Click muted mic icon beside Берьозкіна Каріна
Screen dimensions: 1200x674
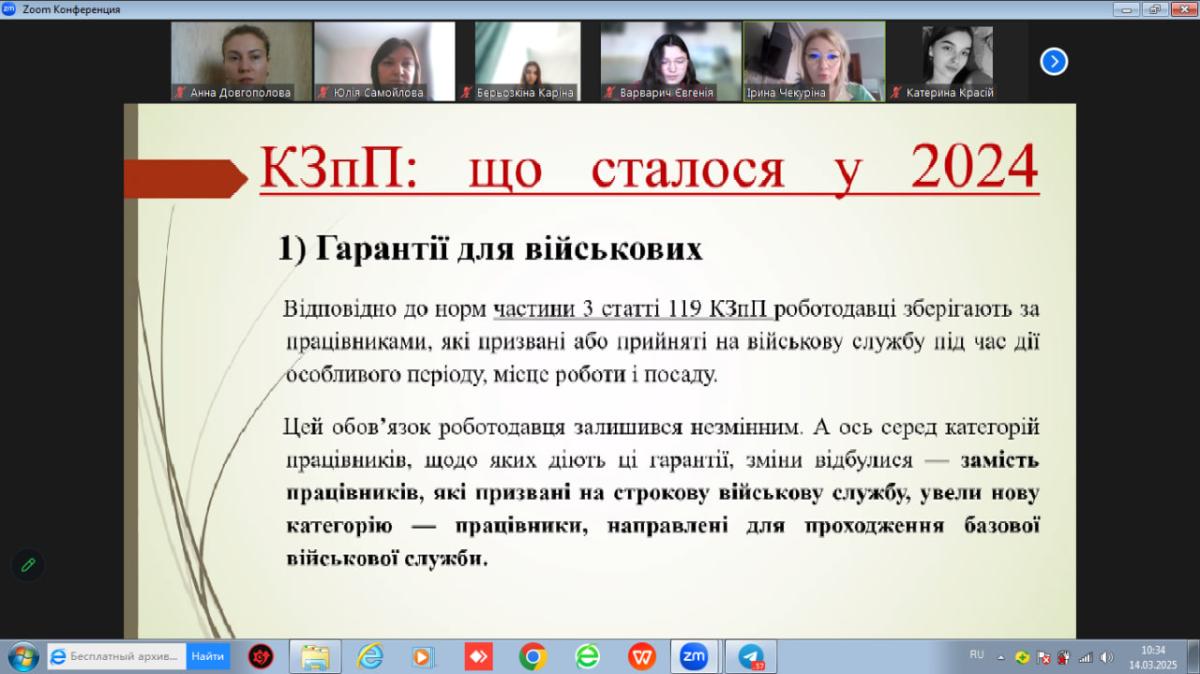pyautogui.click(x=467, y=92)
